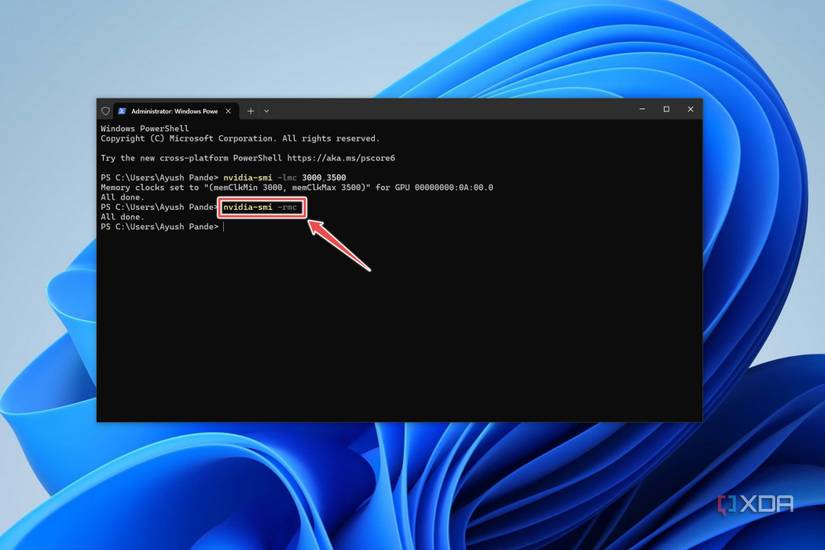
Task: Click the 'Copyright (C) Microsoft Corporation' line
Action: 240,138
